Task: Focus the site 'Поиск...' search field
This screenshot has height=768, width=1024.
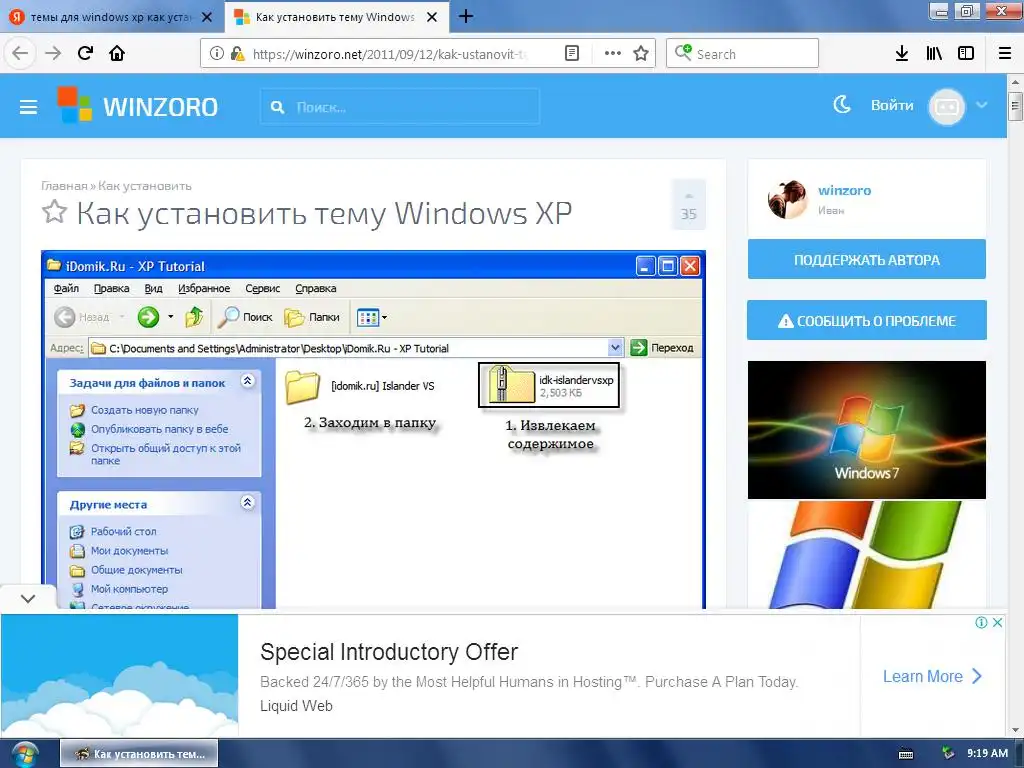Action: tap(400, 106)
